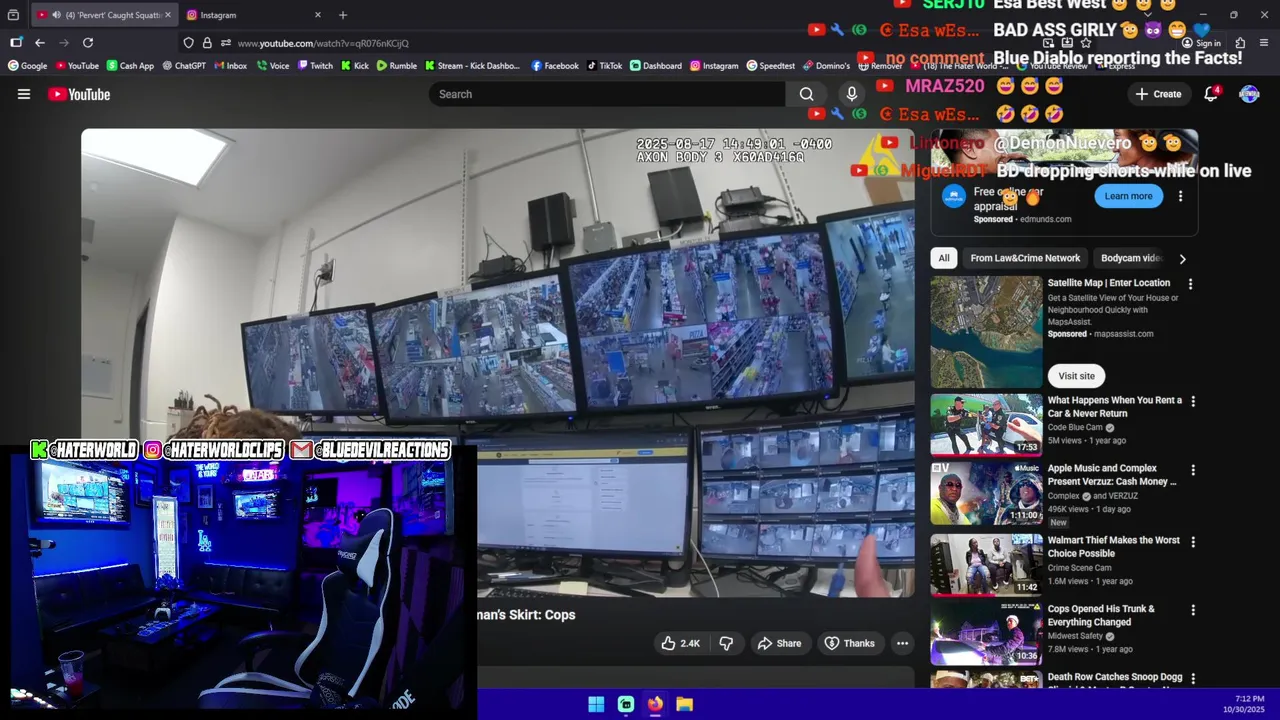Open the green app icon on taskbar
The image size is (1280, 720).
[626, 704]
